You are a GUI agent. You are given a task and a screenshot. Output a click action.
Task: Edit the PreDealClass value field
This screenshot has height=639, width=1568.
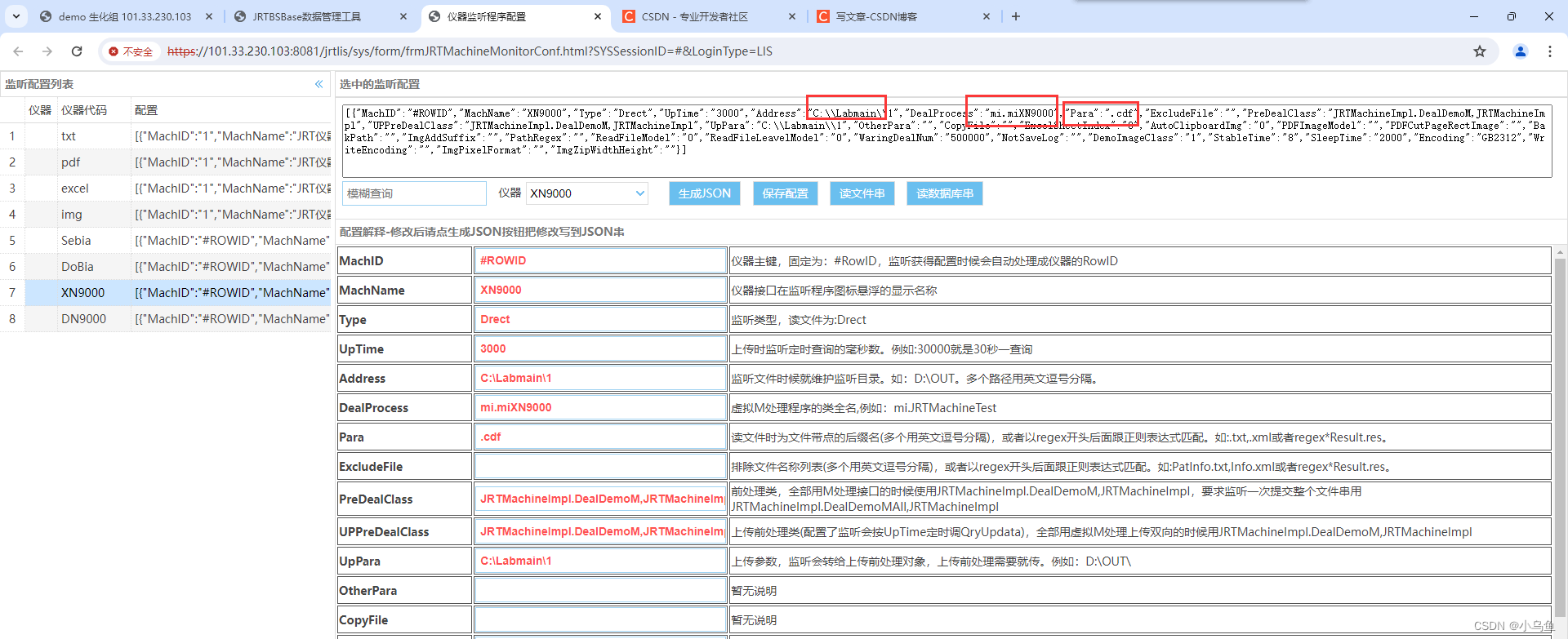click(600, 499)
